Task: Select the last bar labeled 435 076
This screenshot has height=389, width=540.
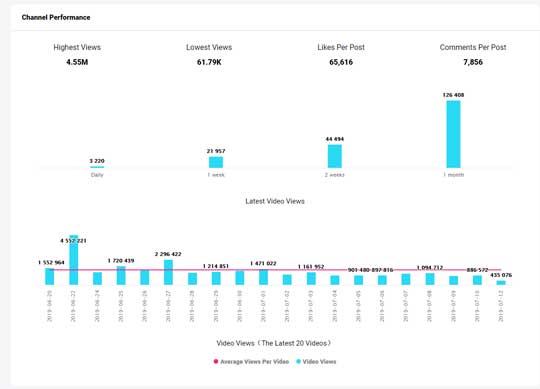Action: pyautogui.click(x=501, y=283)
